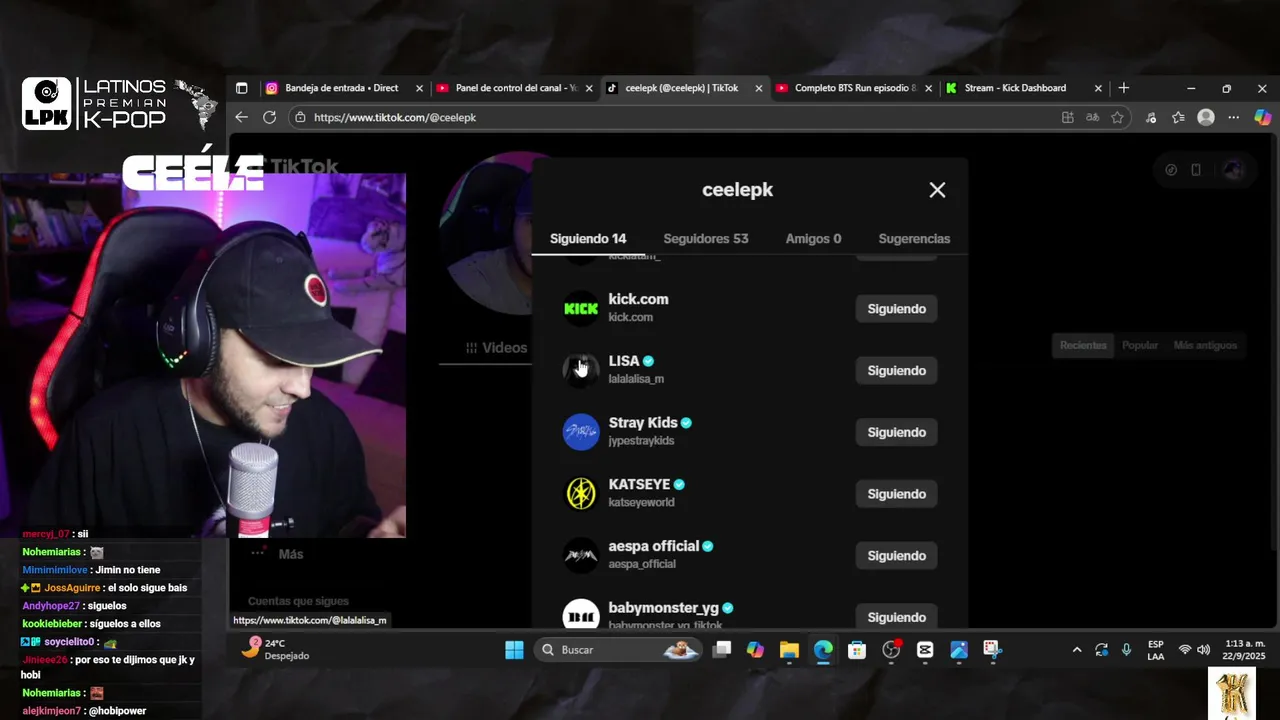Click Siguiendo button for babymonster_yg
The image size is (1280, 720).
[896, 617]
